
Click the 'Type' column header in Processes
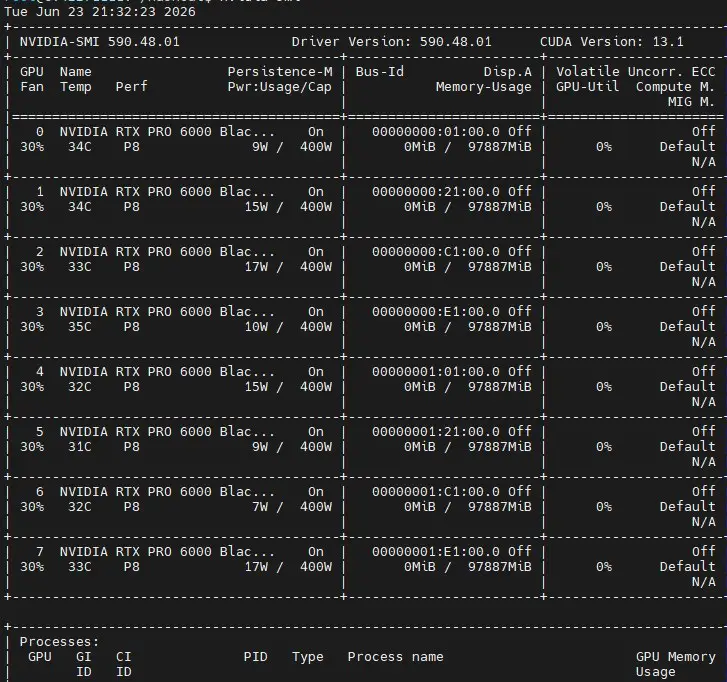[x=308, y=657]
